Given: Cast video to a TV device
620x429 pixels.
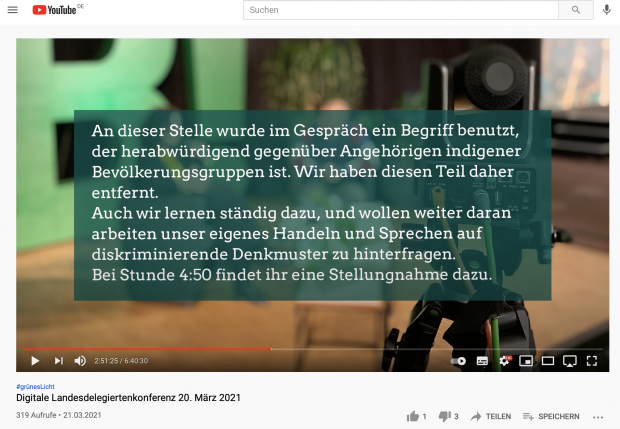Looking at the screenshot, I should 569,360.
